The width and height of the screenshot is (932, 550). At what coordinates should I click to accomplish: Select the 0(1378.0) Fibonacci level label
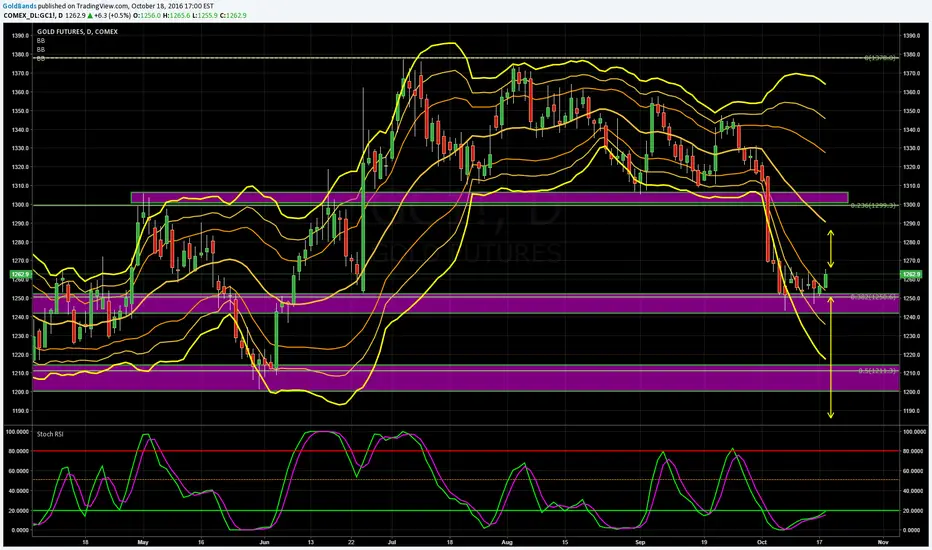(x=879, y=58)
